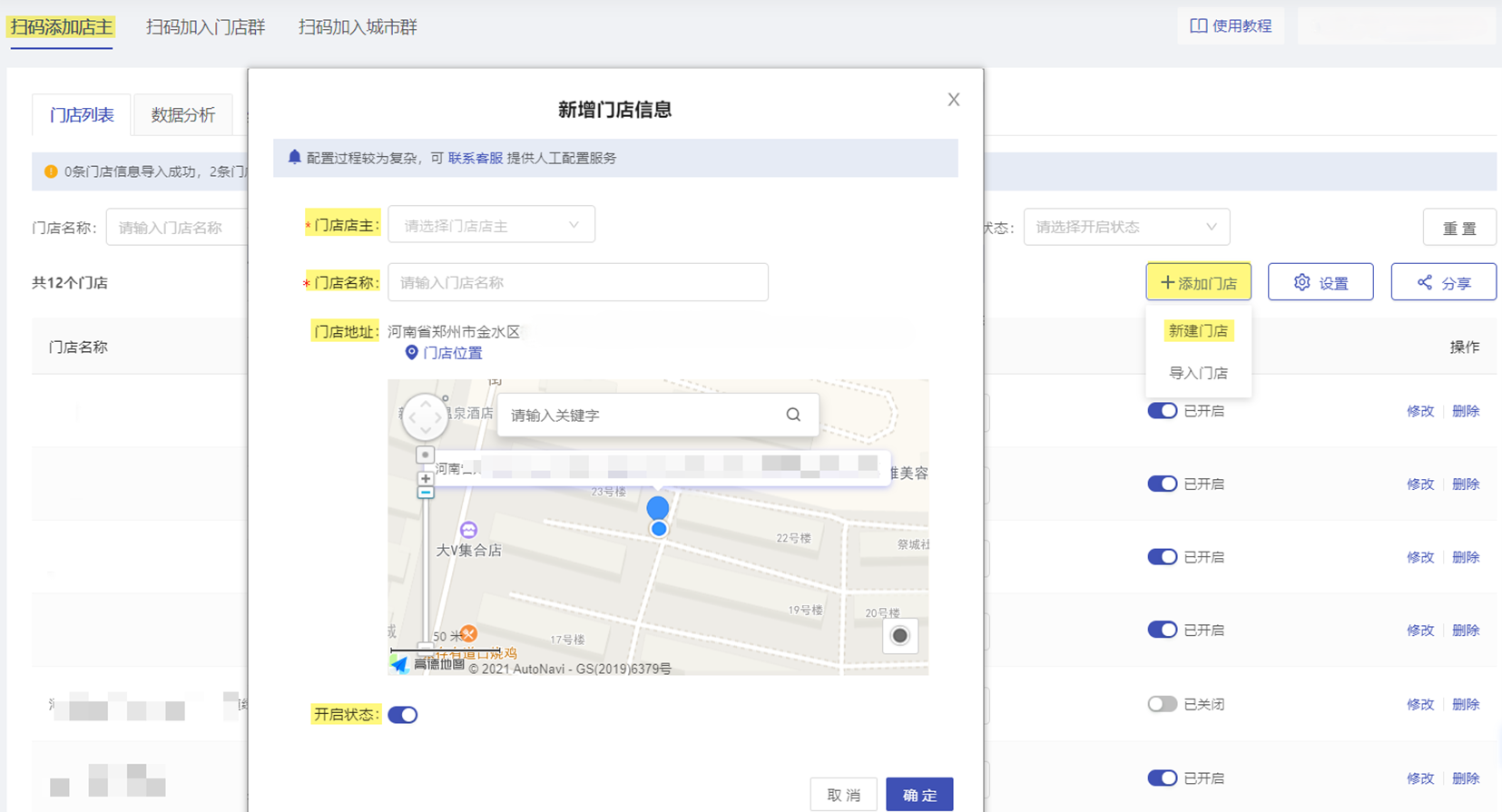The width and height of the screenshot is (1502, 812).
Task: Toggle off the first store's 已开启 switch
Action: 1162,411
